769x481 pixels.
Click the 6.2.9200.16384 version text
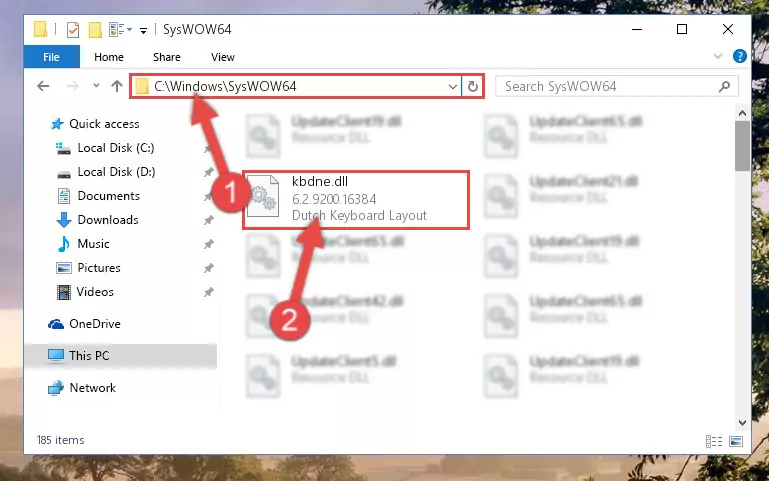tap(334, 199)
